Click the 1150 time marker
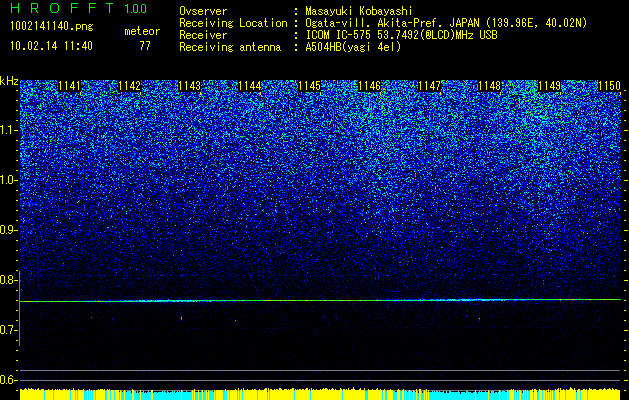Viewport: 629px width, 400px height. 609,86
